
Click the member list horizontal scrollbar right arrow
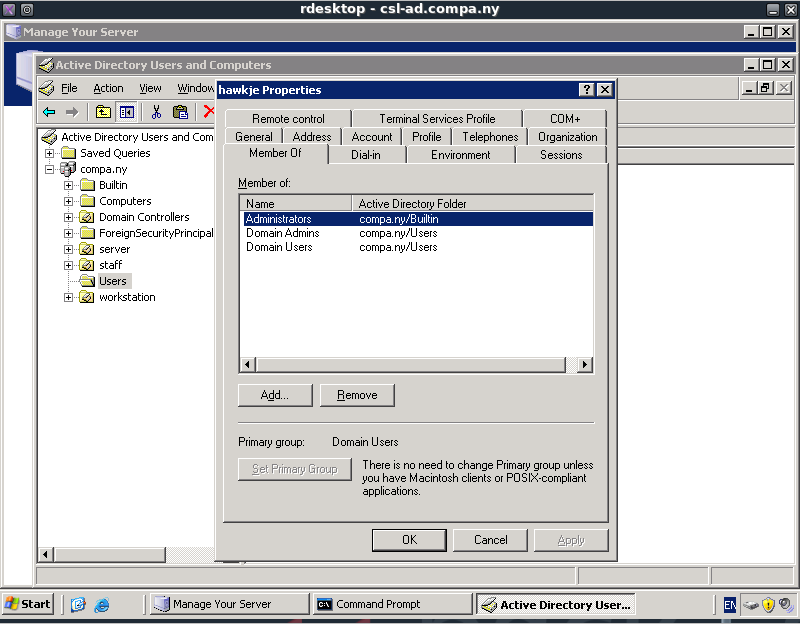(585, 365)
